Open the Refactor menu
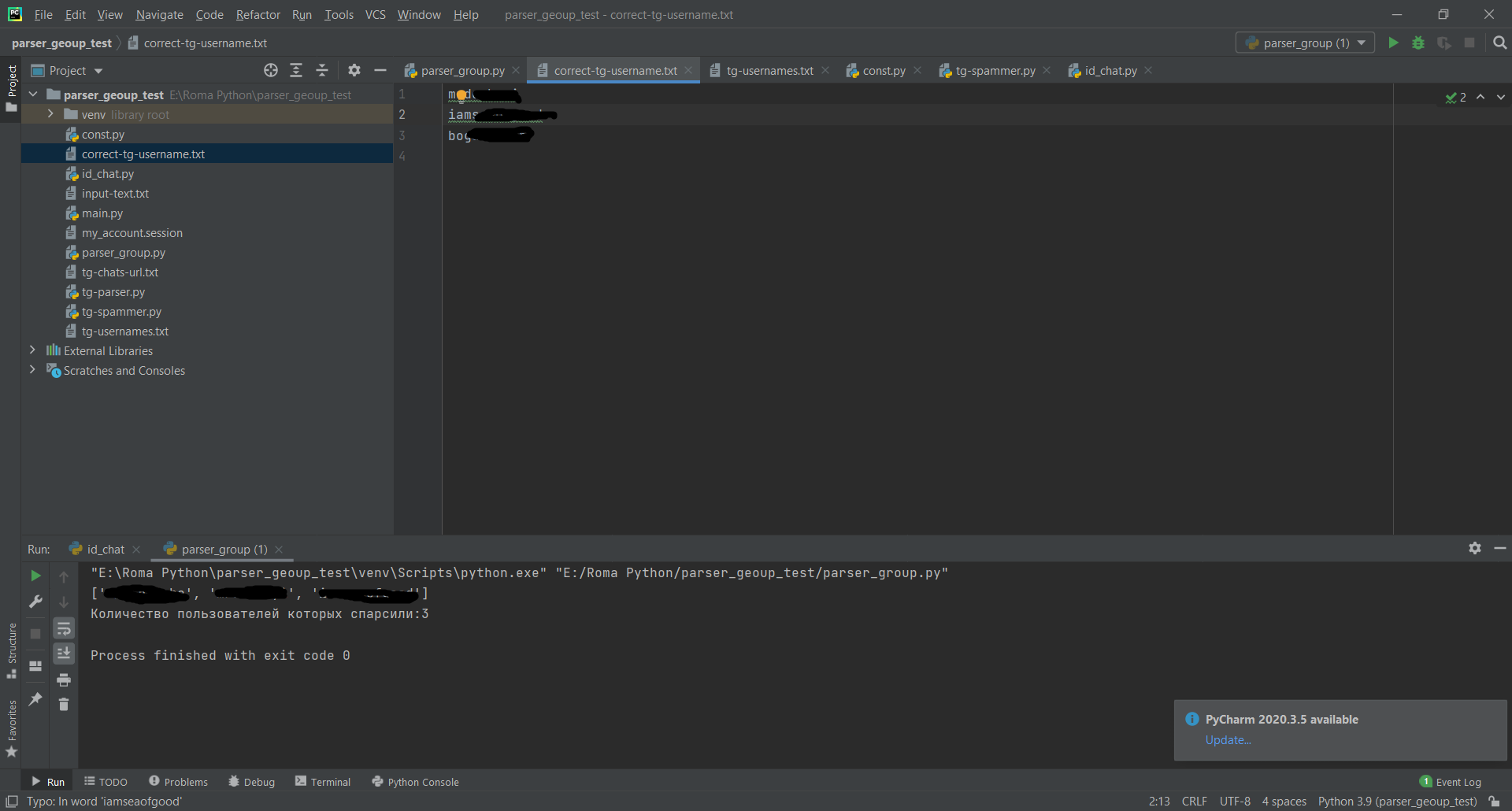Screen dimensions: 1512x811 [258, 15]
